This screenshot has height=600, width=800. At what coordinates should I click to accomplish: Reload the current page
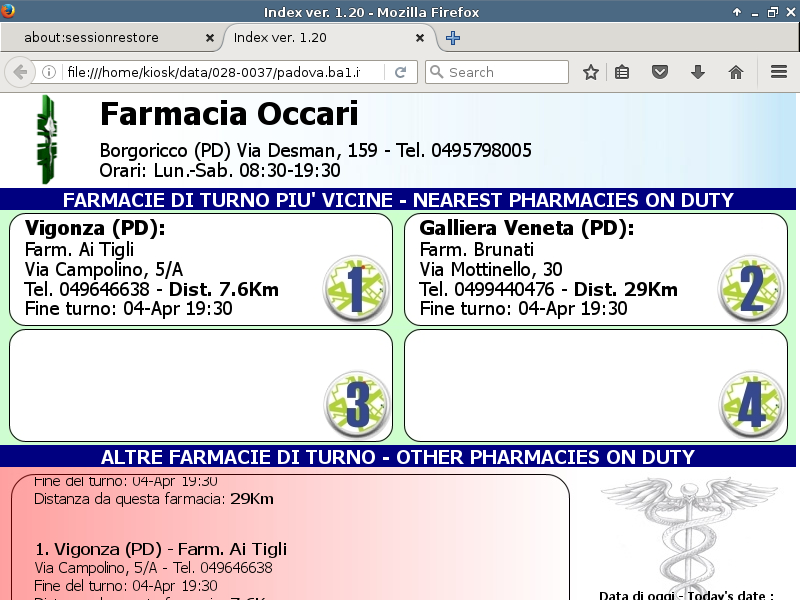point(400,72)
